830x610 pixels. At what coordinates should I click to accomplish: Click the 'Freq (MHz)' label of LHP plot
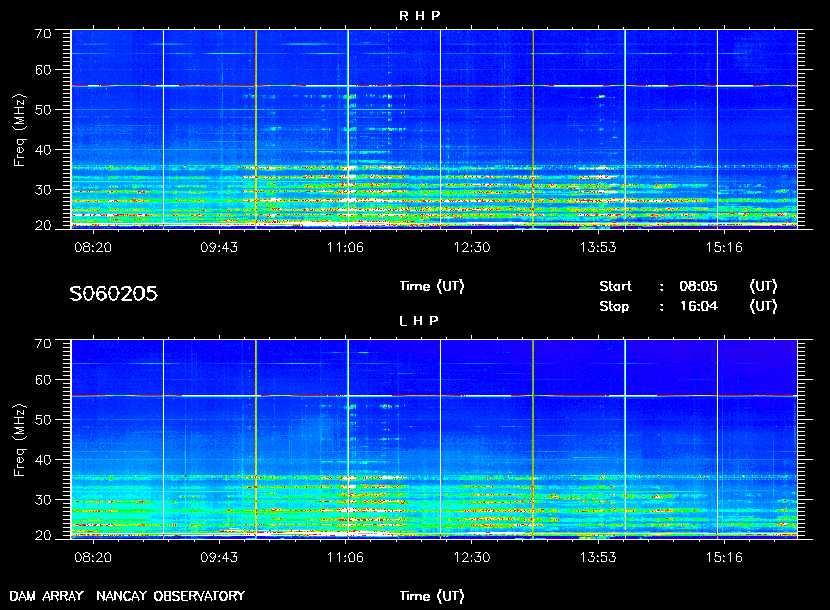[19, 441]
